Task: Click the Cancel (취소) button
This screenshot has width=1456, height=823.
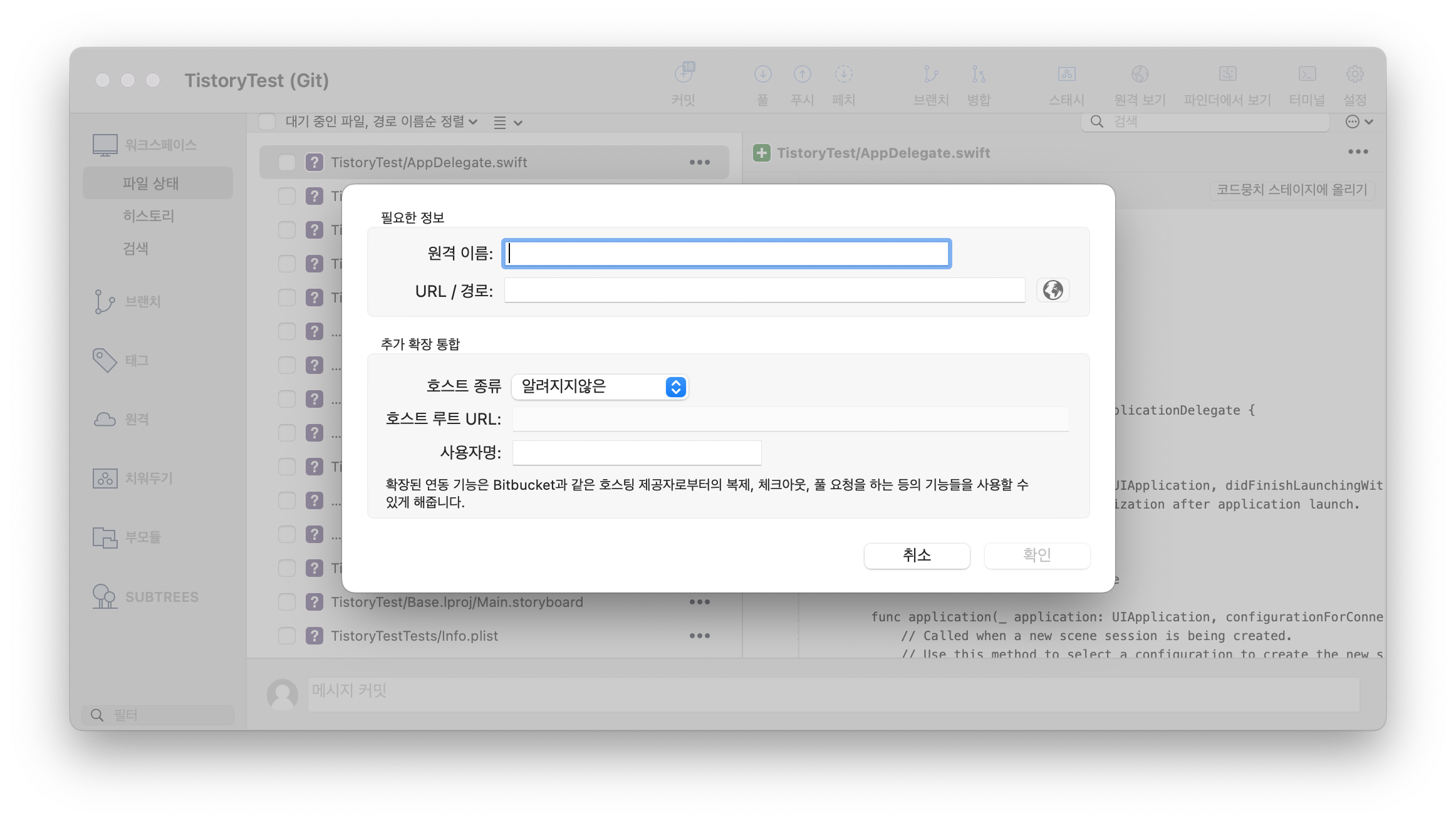Action: 917,556
